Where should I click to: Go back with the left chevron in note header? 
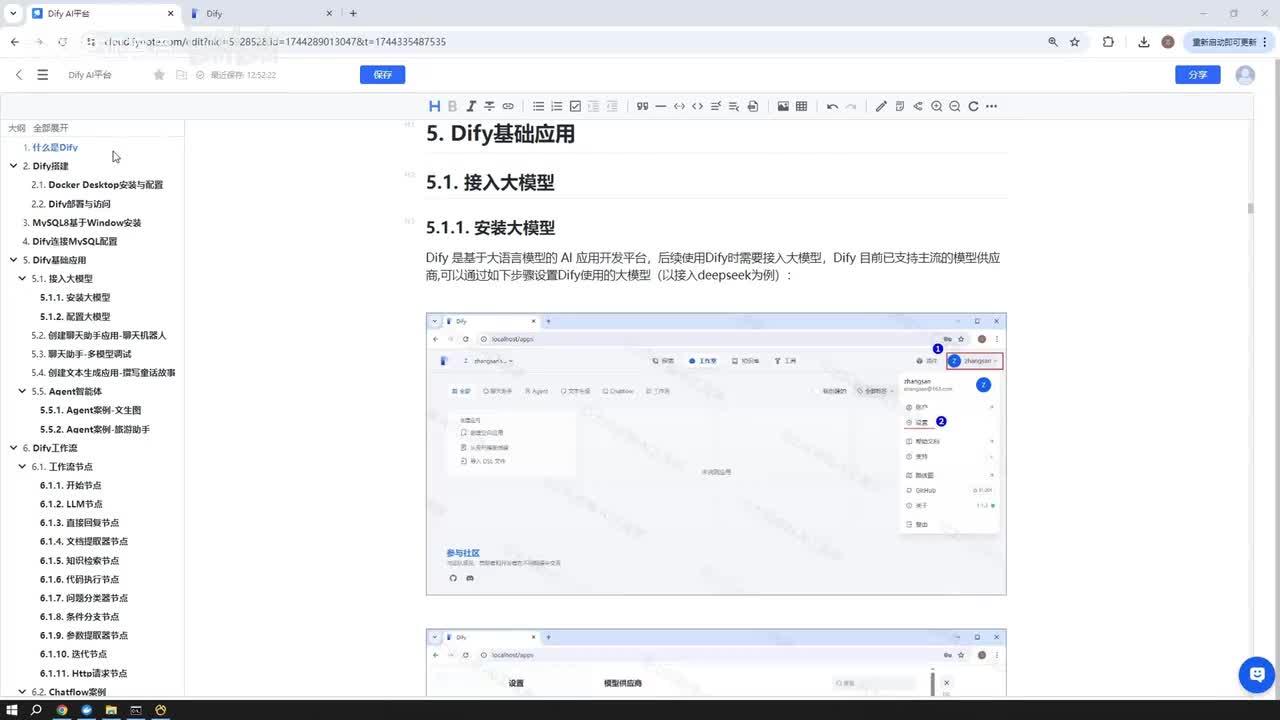(x=18, y=75)
